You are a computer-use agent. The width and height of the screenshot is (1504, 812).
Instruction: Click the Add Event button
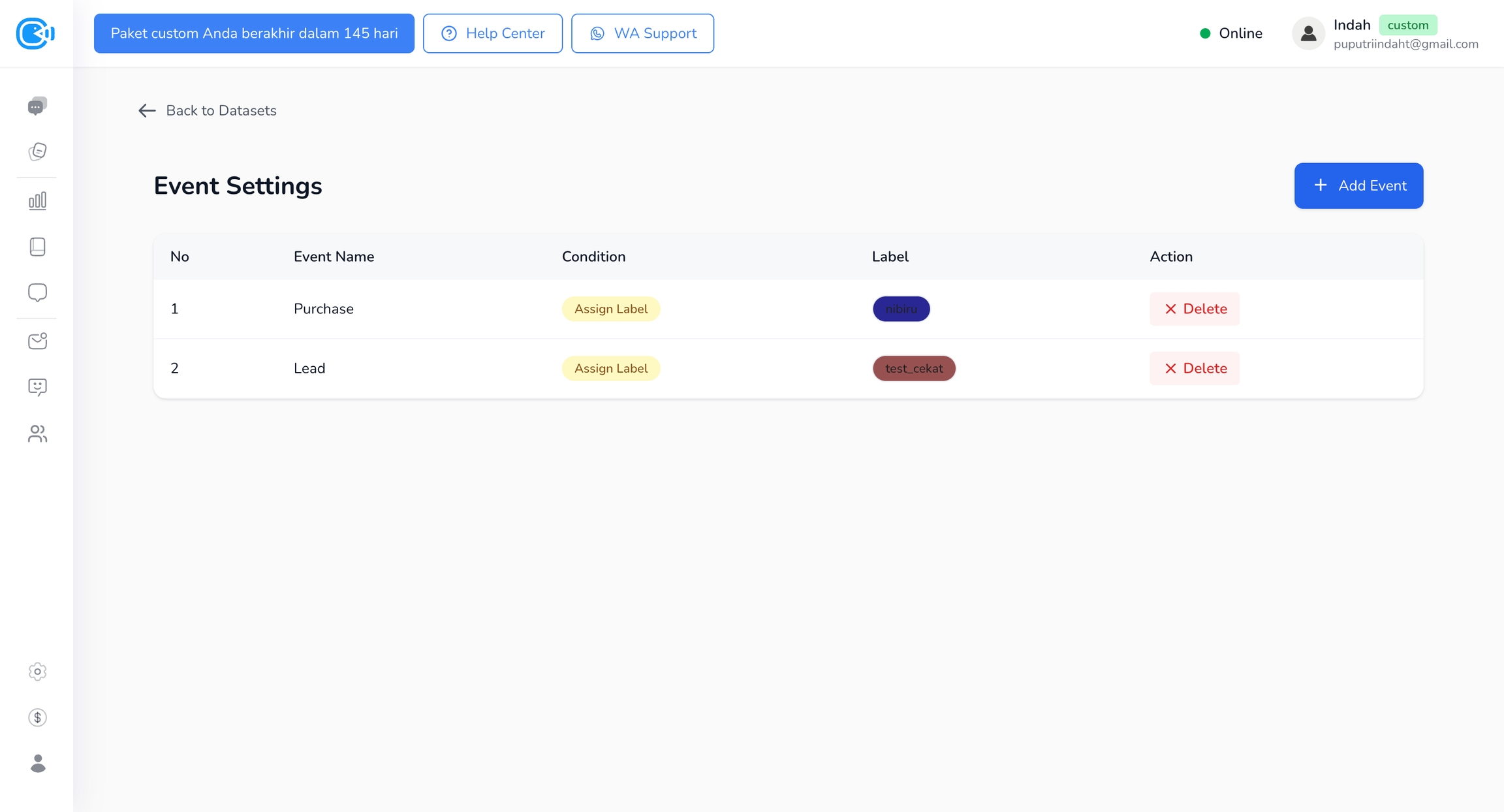pyautogui.click(x=1358, y=186)
